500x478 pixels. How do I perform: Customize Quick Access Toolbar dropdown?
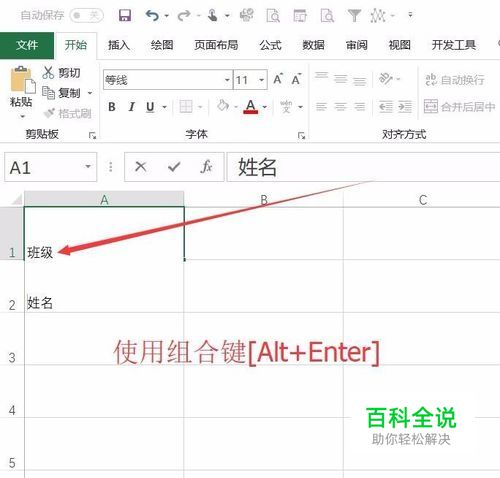pos(410,15)
